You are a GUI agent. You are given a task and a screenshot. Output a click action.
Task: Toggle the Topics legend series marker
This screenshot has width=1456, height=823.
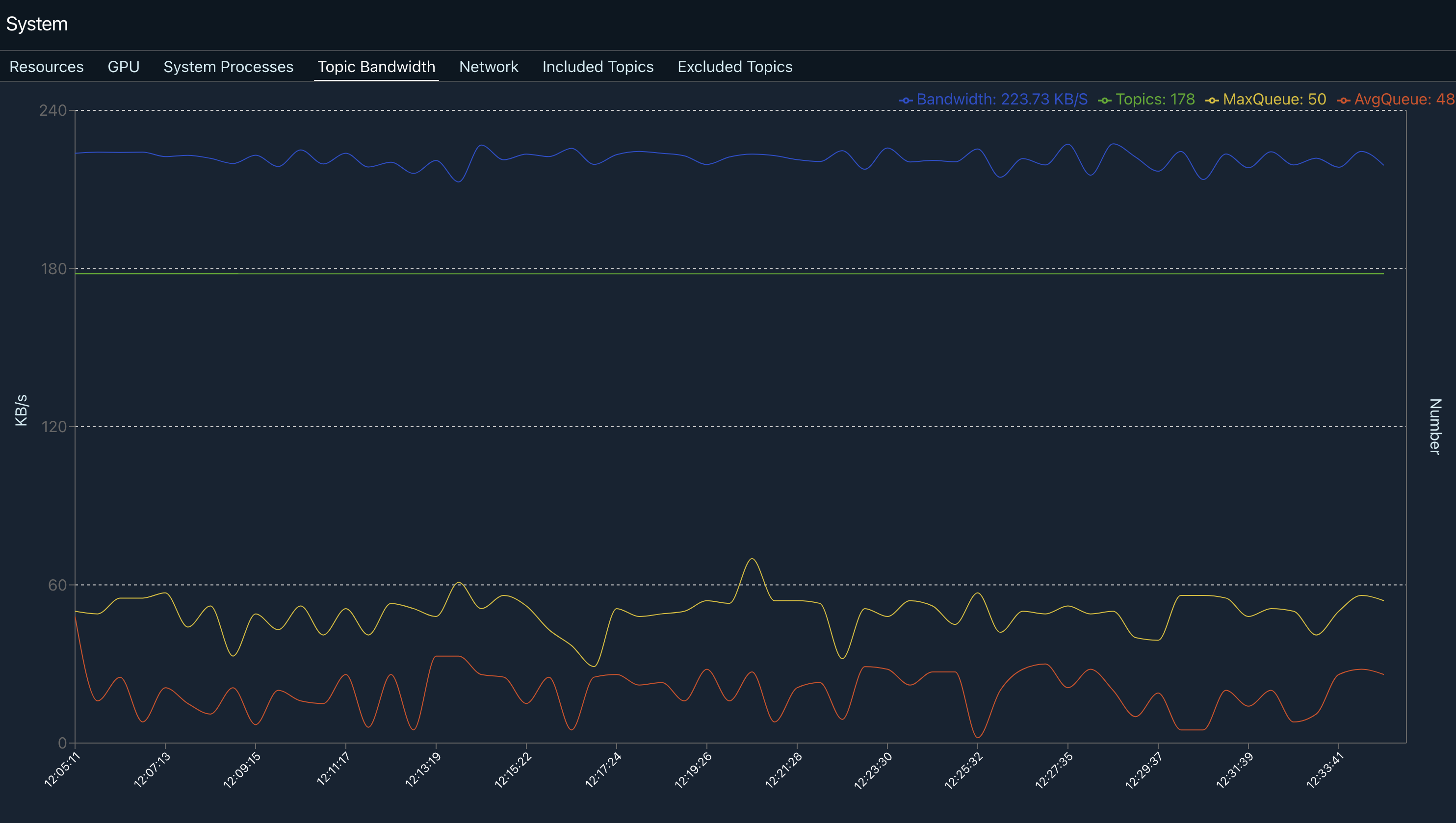(1104, 101)
